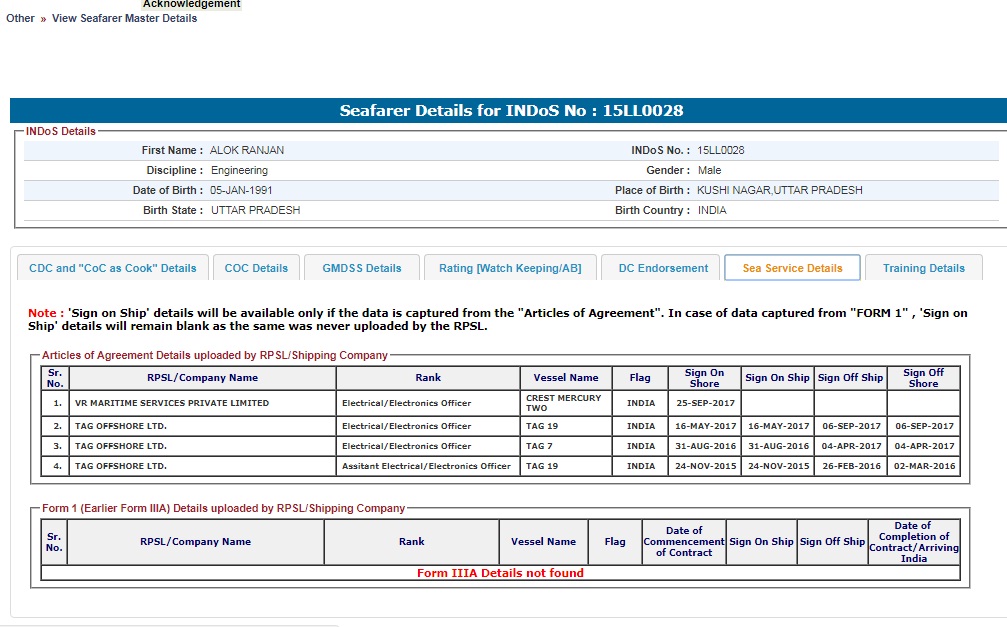Viewport: 1007px width, 627px height.
Task: Click the TAG 7 vessel name cell
Action: pos(540,446)
